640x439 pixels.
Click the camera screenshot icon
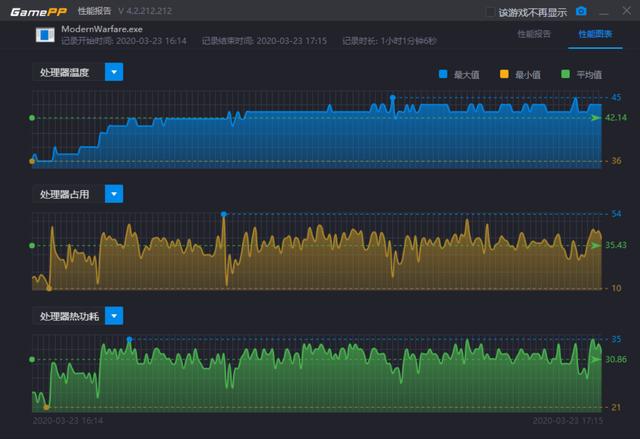click(x=581, y=11)
